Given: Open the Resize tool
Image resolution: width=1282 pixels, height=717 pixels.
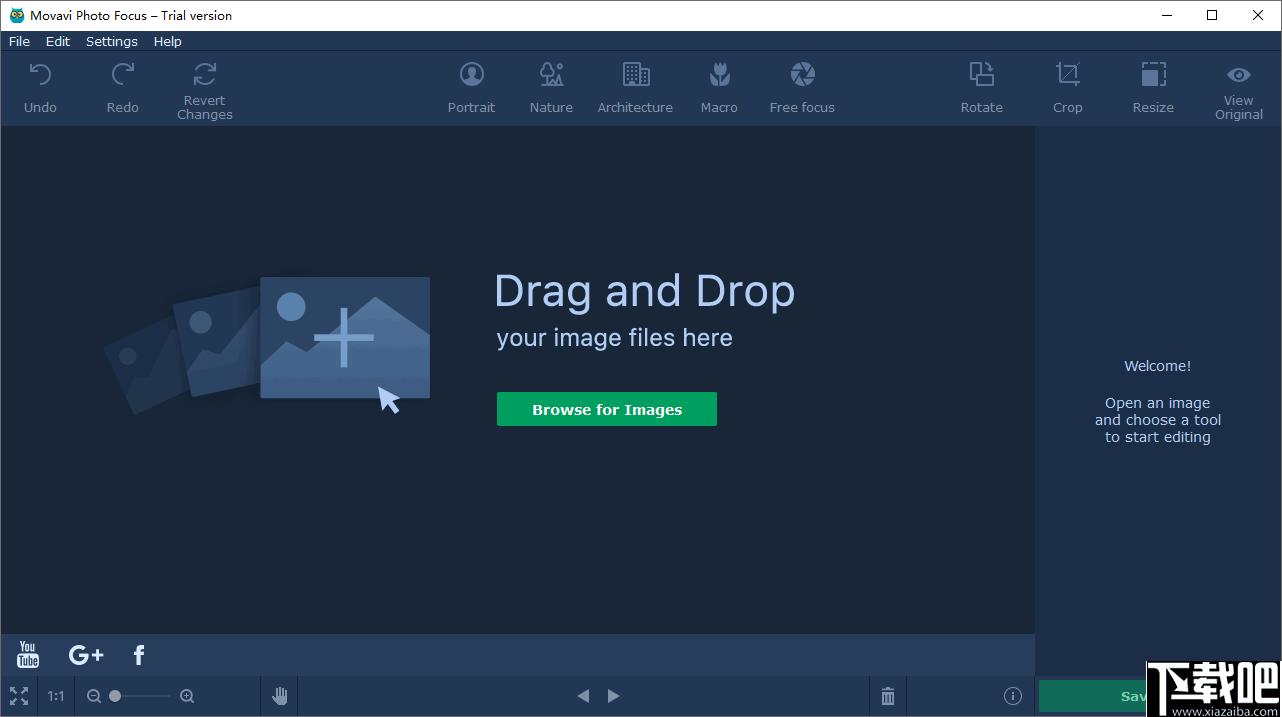Looking at the screenshot, I should click(x=1153, y=88).
